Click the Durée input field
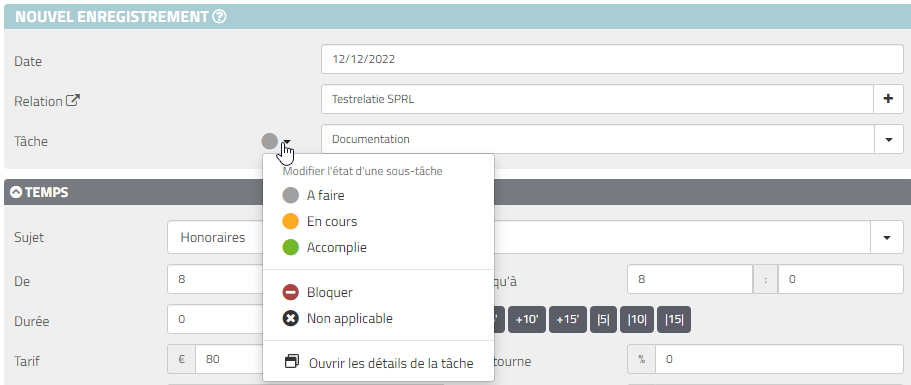Screen dimensions: 911x385 216,319
